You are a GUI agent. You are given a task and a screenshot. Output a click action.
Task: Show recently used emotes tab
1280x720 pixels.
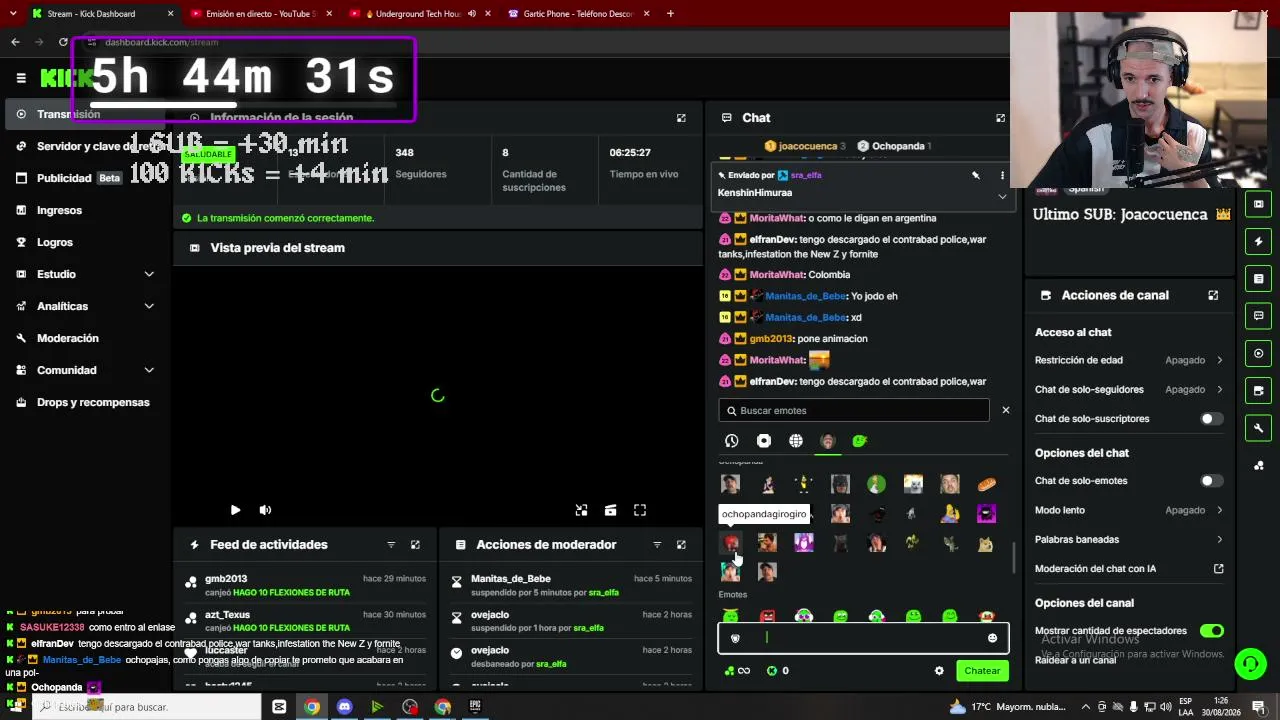pyautogui.click(x=732, y=441)
